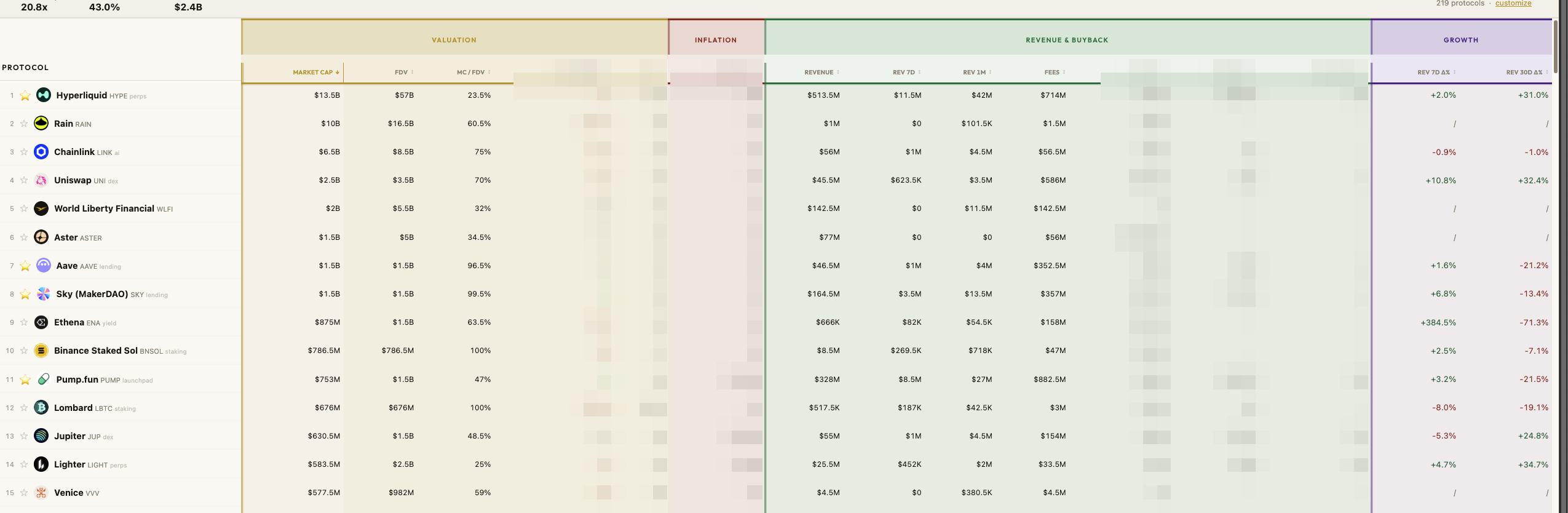Click the Lighter logo icon

(41, 464)
